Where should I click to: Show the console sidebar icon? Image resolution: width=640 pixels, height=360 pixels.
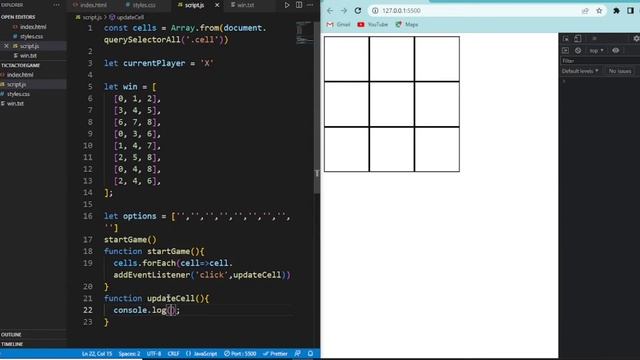pyautogui.click(x=565, y=51)
